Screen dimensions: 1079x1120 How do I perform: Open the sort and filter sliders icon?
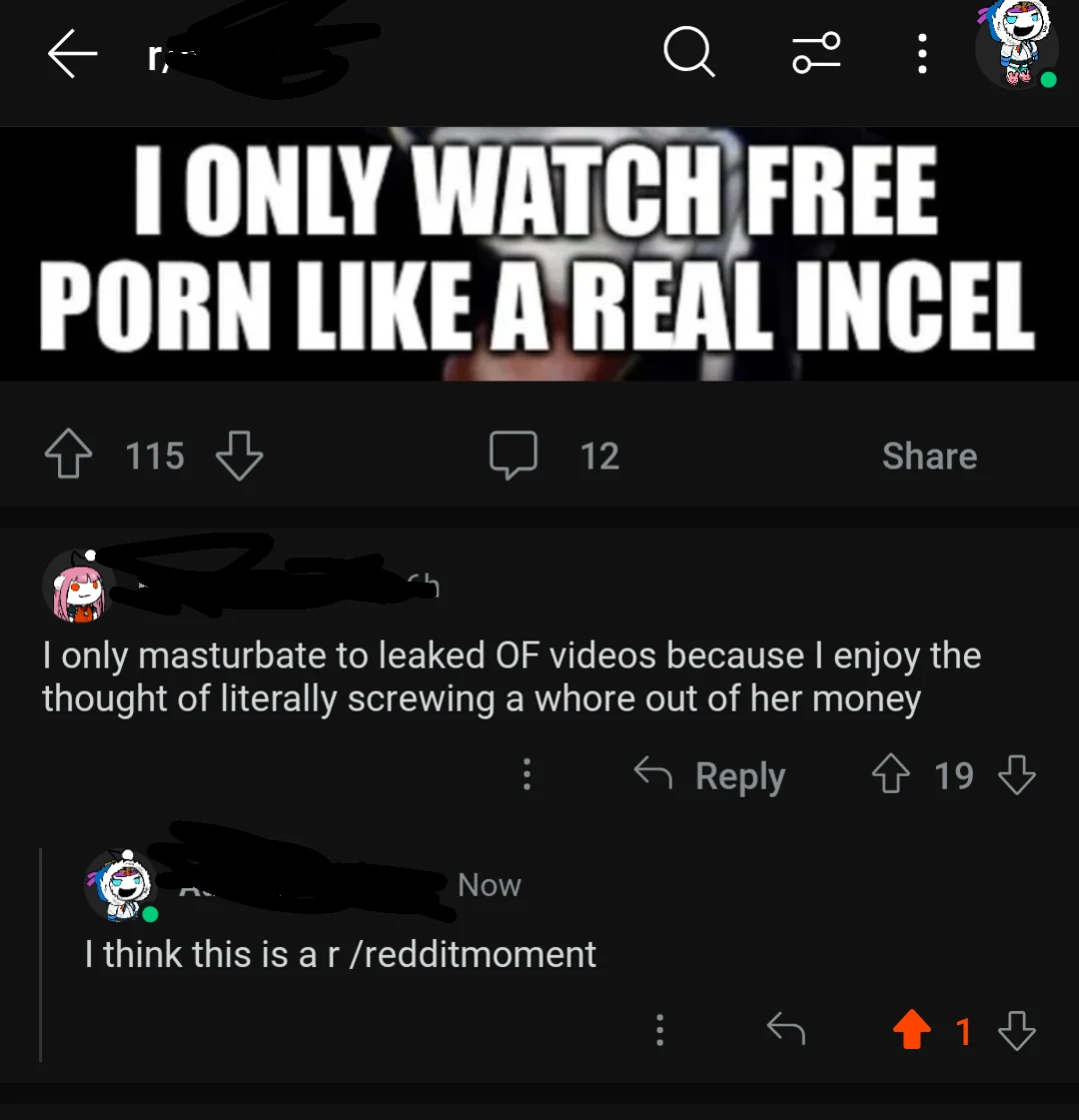coord(816,53)
